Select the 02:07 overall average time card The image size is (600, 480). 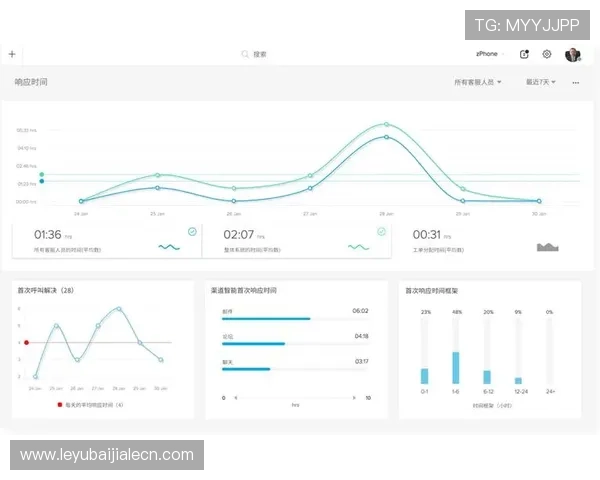coord(295,241)
